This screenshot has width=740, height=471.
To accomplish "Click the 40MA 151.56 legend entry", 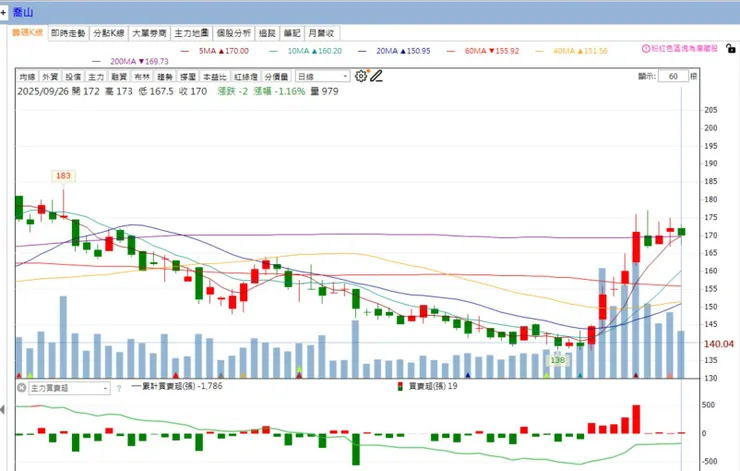I will (x=572, y=51).
